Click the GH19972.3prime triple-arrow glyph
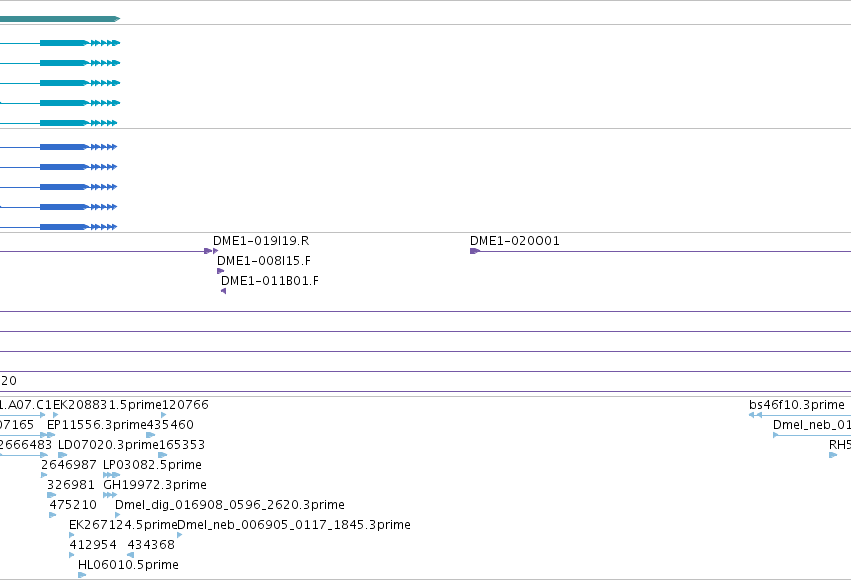The width and height of the screenshot is (851, 580). tap(110, 495)
